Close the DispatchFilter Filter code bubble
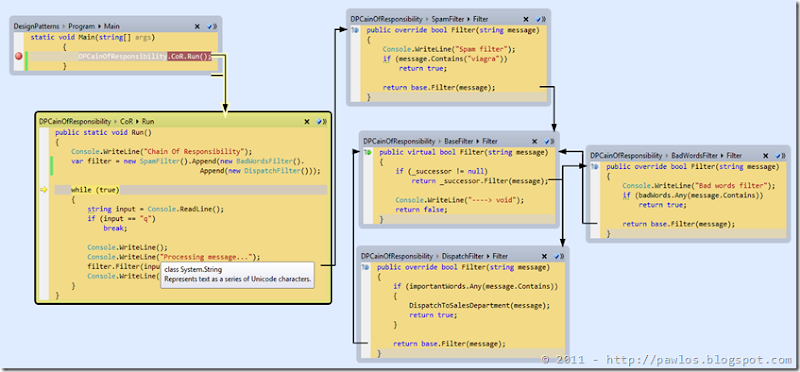The height and width of the screenshot is (372, 800). pyautogui.click(x=545, y=256)
